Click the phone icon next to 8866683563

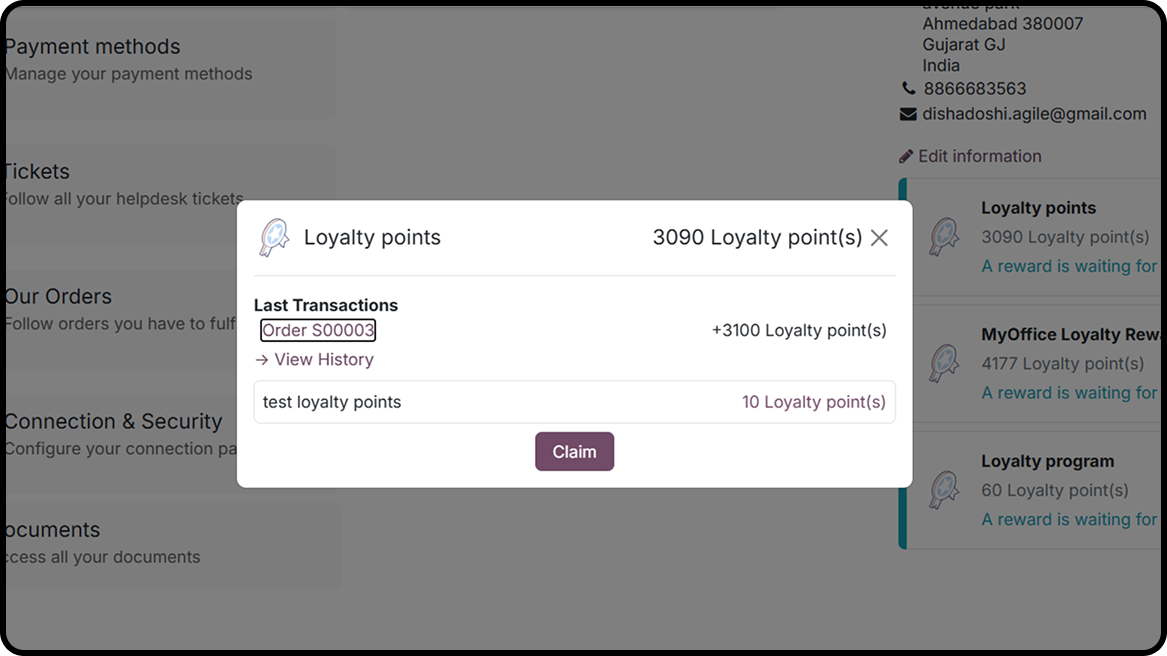[x=908, y=89]
